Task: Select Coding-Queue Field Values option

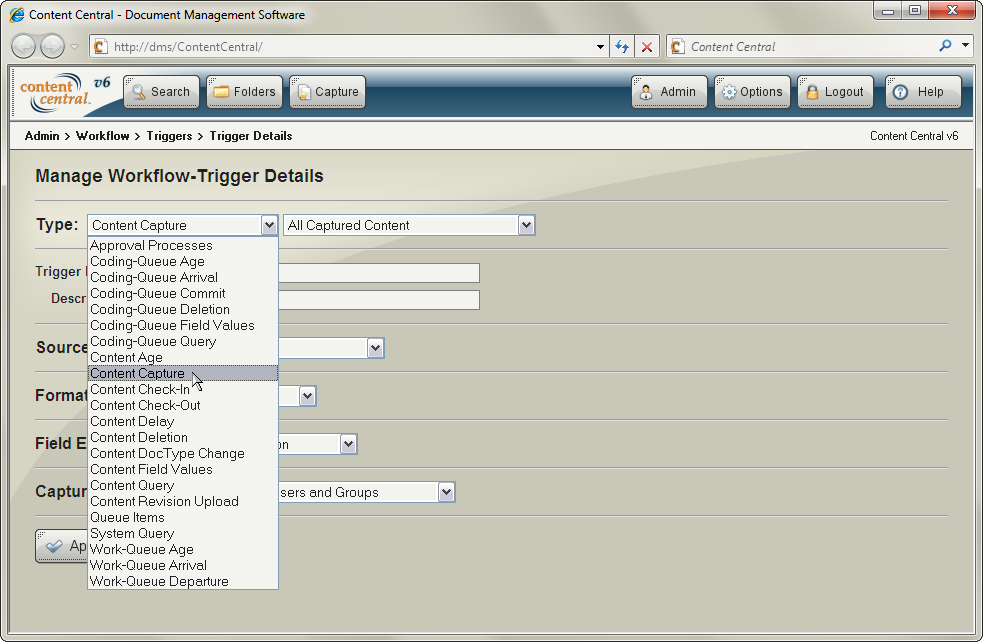Action: point(182,325)
